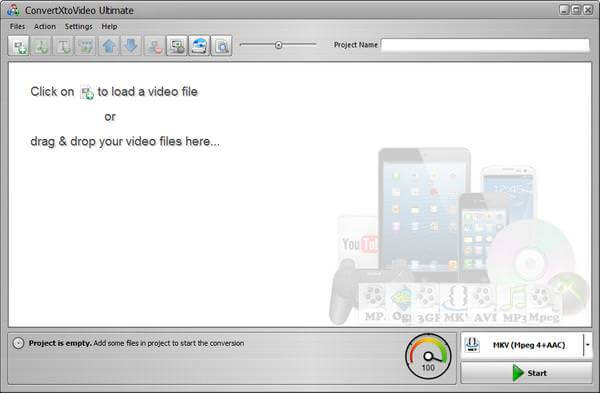Click the Start conversion button

point(526,373)
